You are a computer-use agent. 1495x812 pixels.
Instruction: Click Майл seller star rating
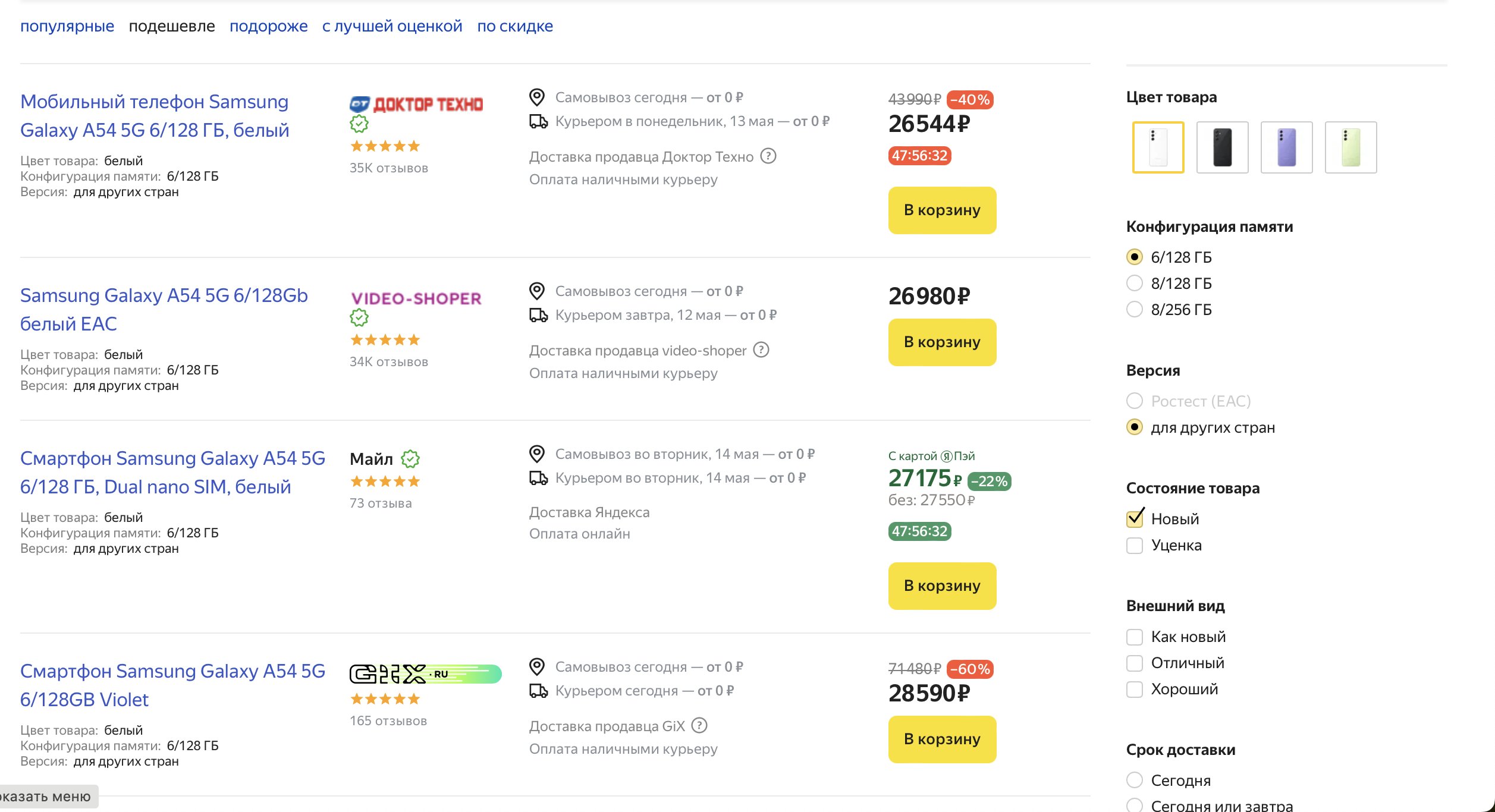point(385,481)
